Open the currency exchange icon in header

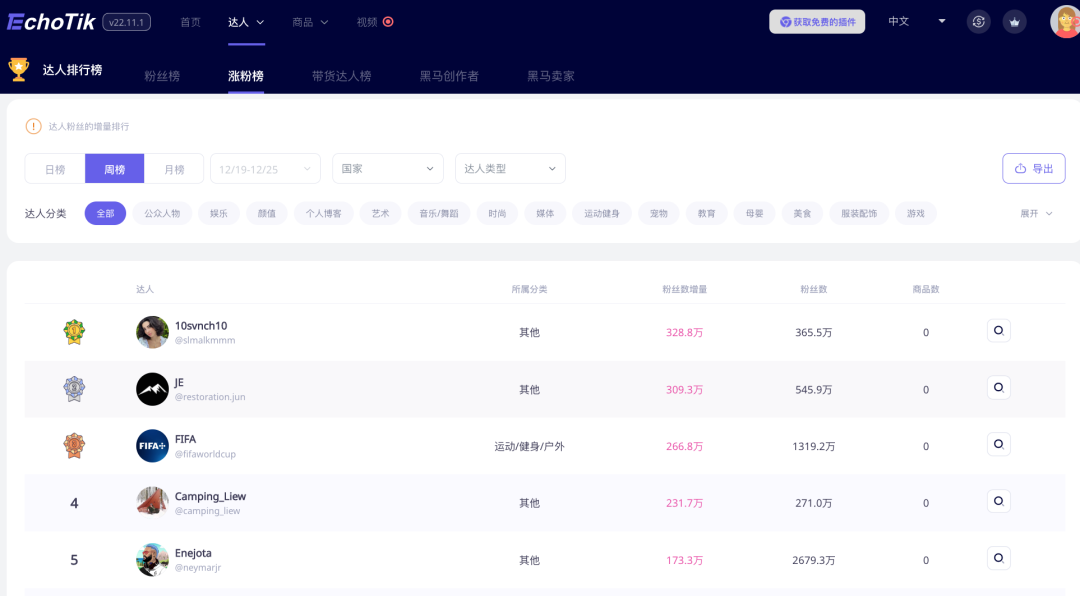978,22
